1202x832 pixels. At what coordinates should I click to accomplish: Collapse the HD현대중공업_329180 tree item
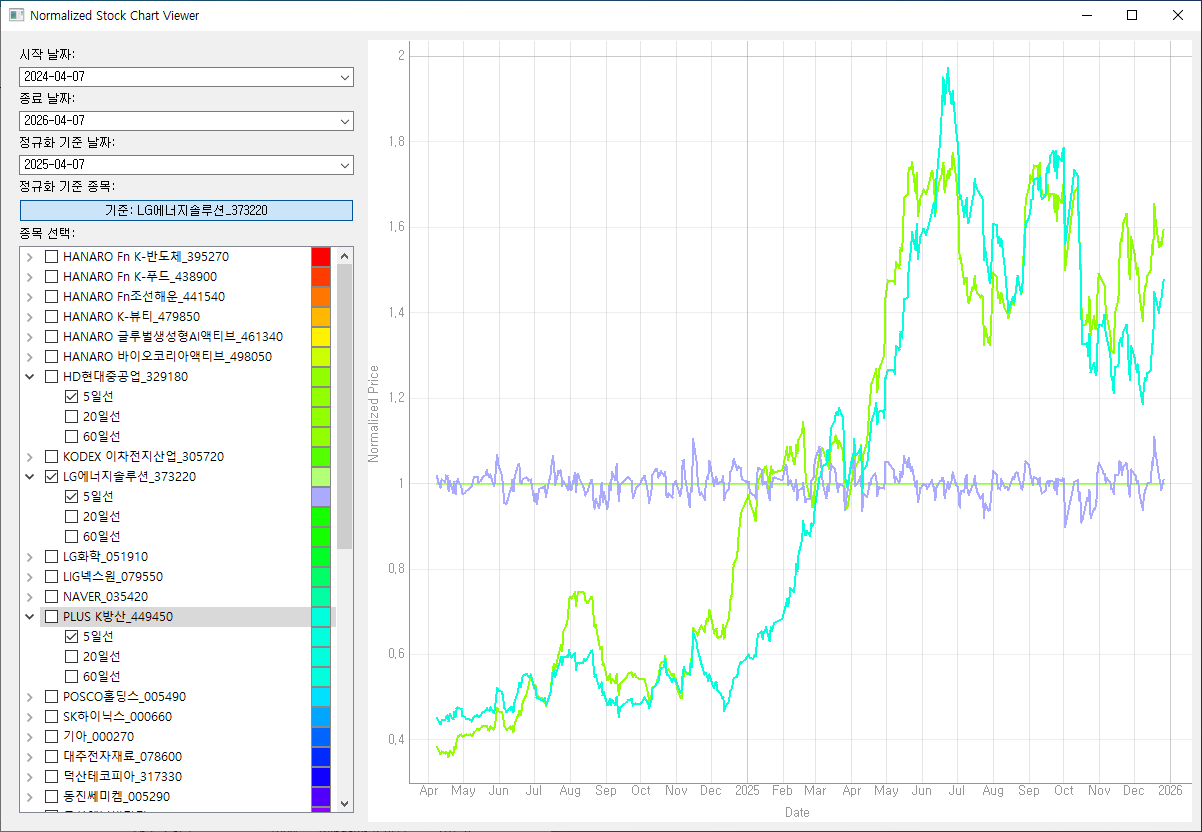click(29, 376)
